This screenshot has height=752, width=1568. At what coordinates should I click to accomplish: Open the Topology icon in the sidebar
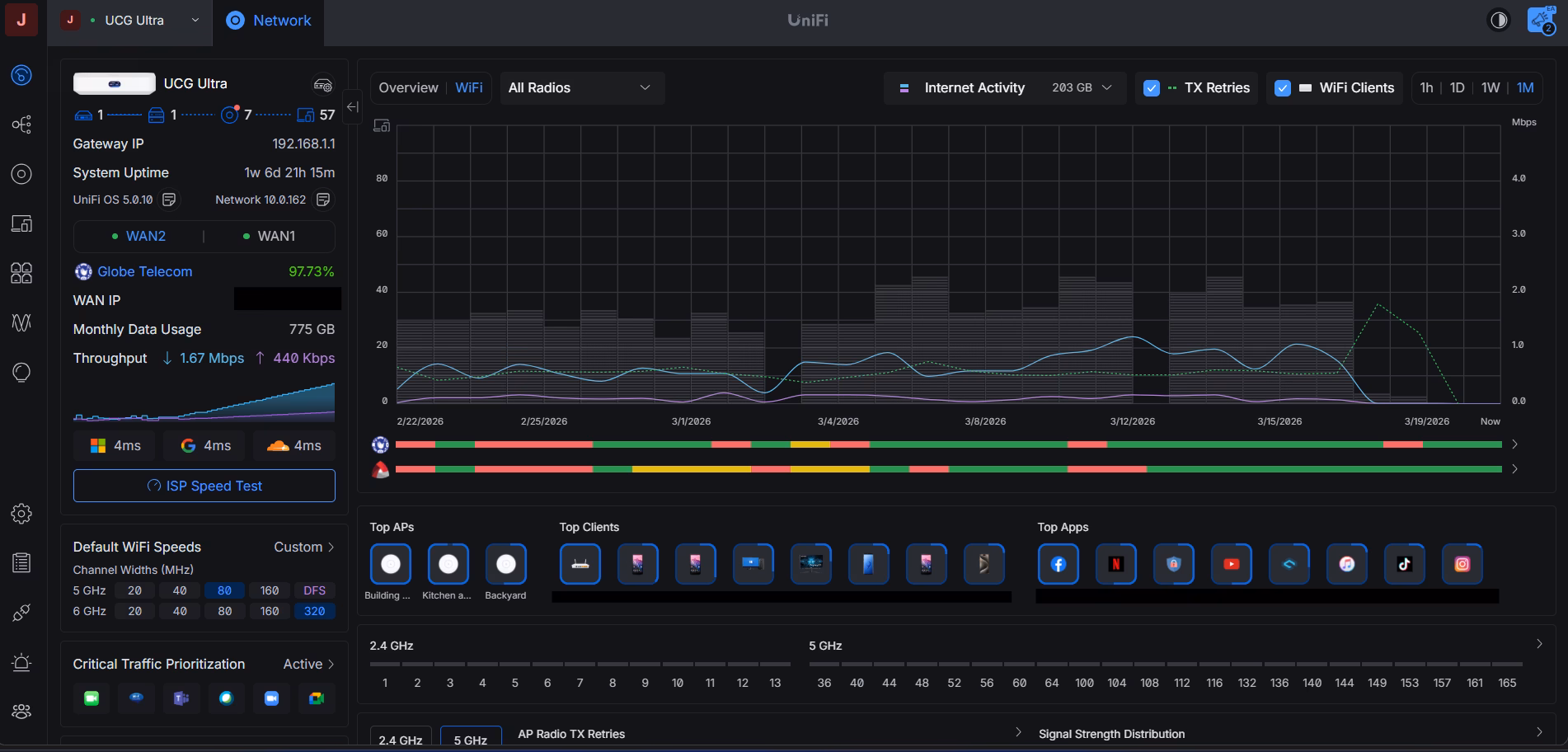[21, 125]
